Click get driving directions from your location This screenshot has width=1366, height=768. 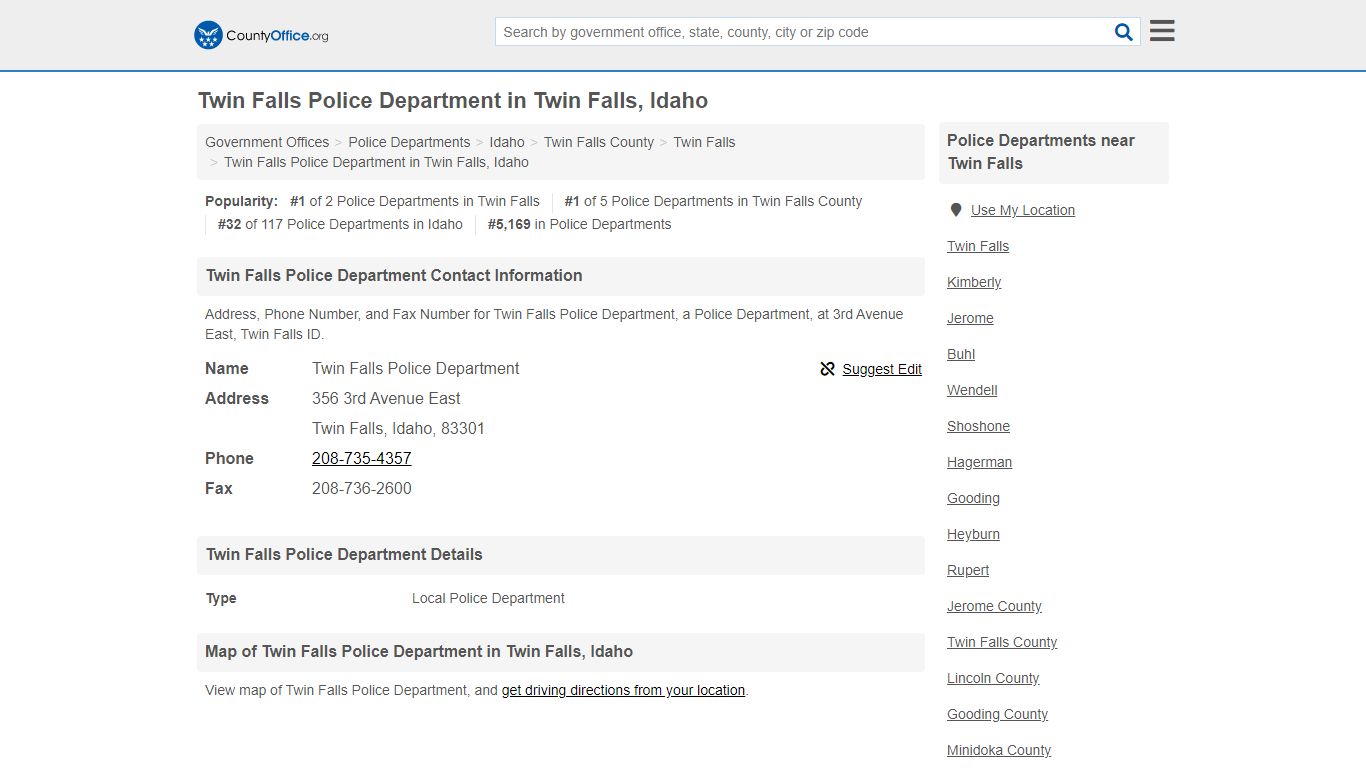click(x=623, y=690)
